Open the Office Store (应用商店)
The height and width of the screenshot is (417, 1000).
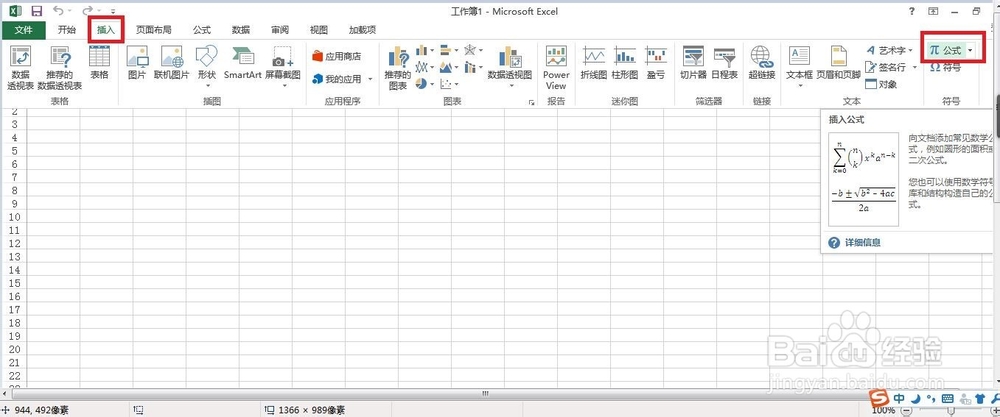(x=337, y=56)
